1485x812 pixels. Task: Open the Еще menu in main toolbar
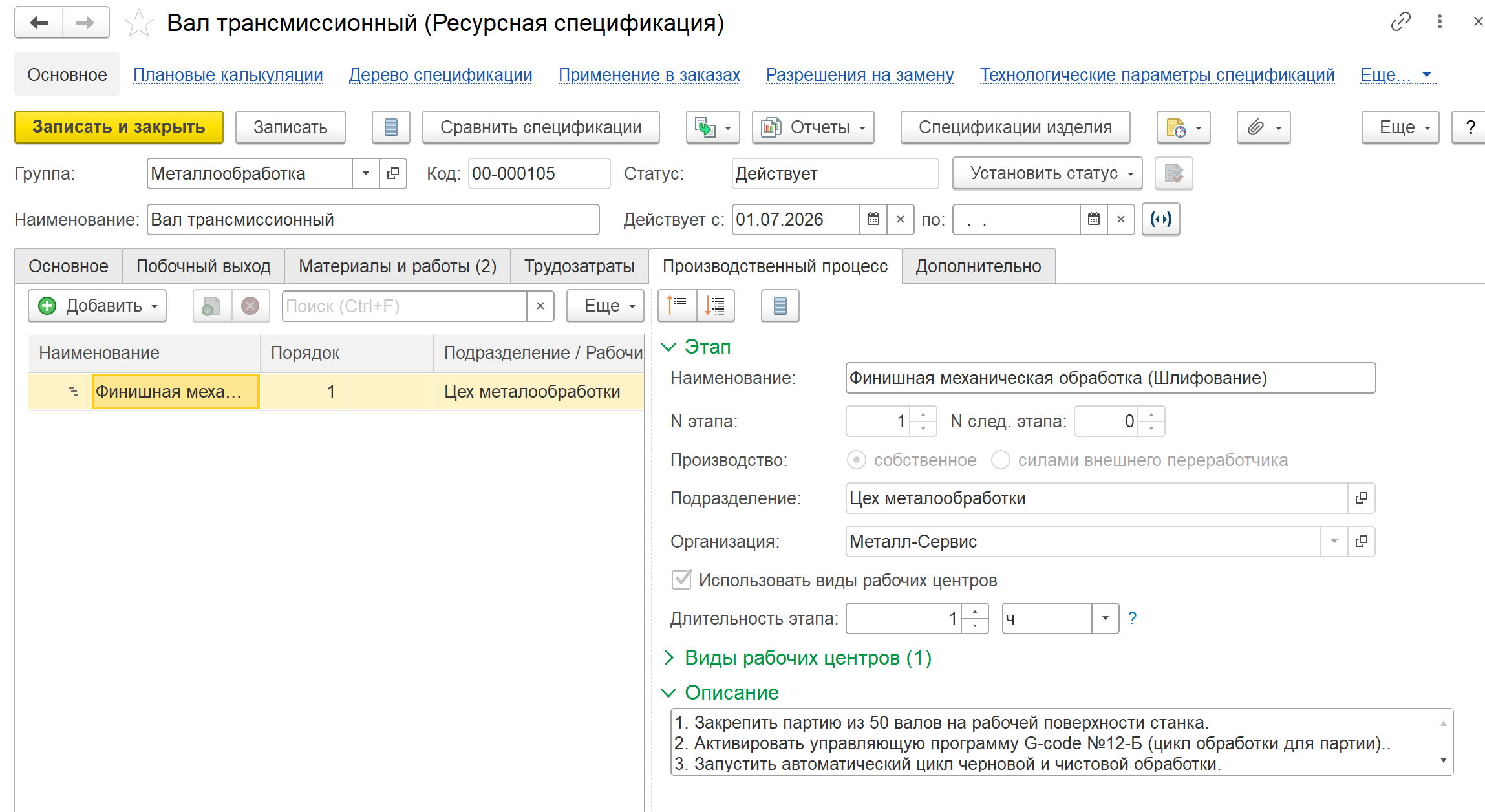[x=1400, y=127]
